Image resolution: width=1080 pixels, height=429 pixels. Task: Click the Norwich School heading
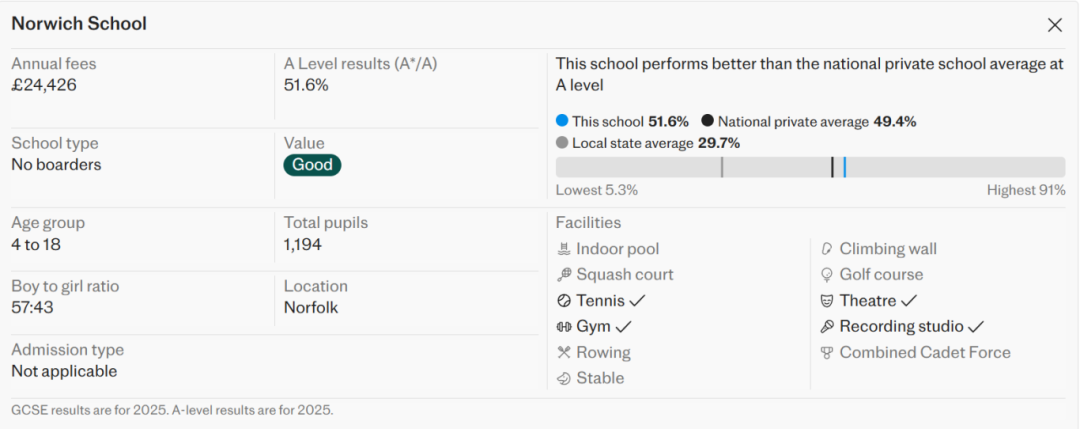click(79, 24)
